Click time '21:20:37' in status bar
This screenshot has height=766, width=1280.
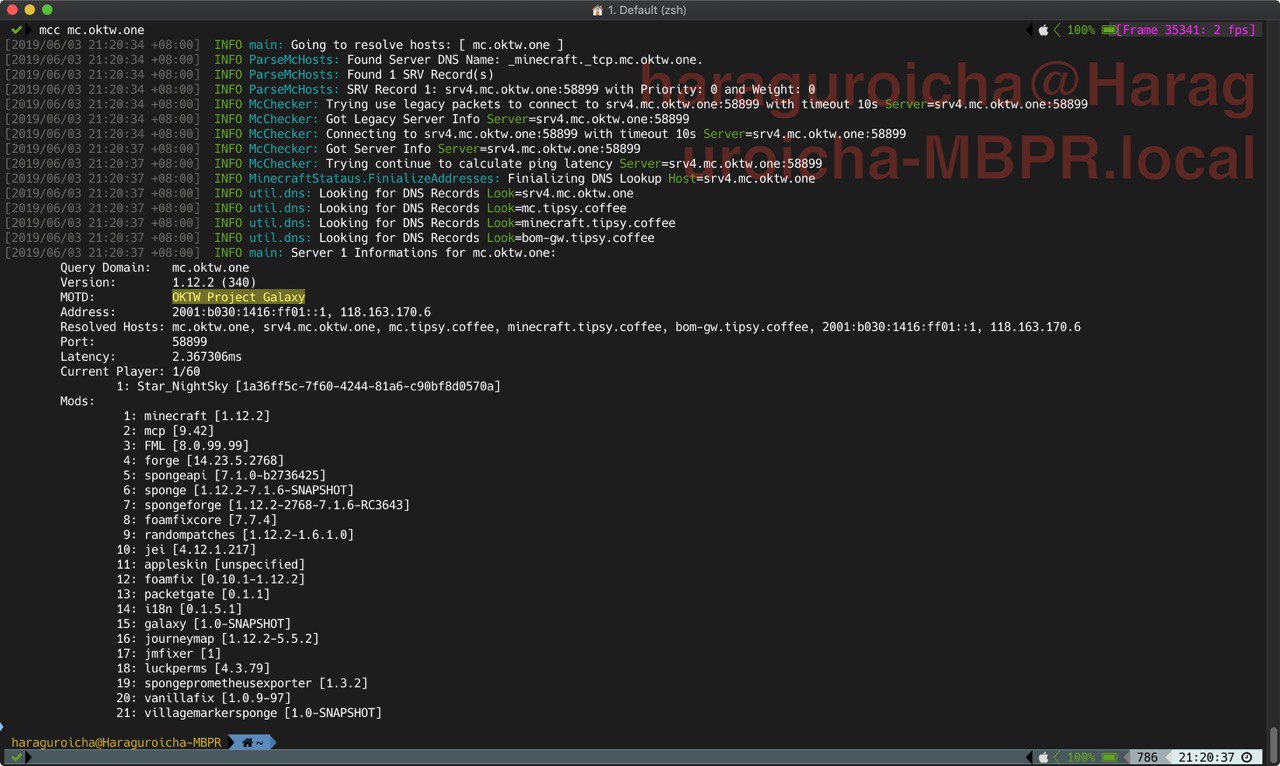1207,757
